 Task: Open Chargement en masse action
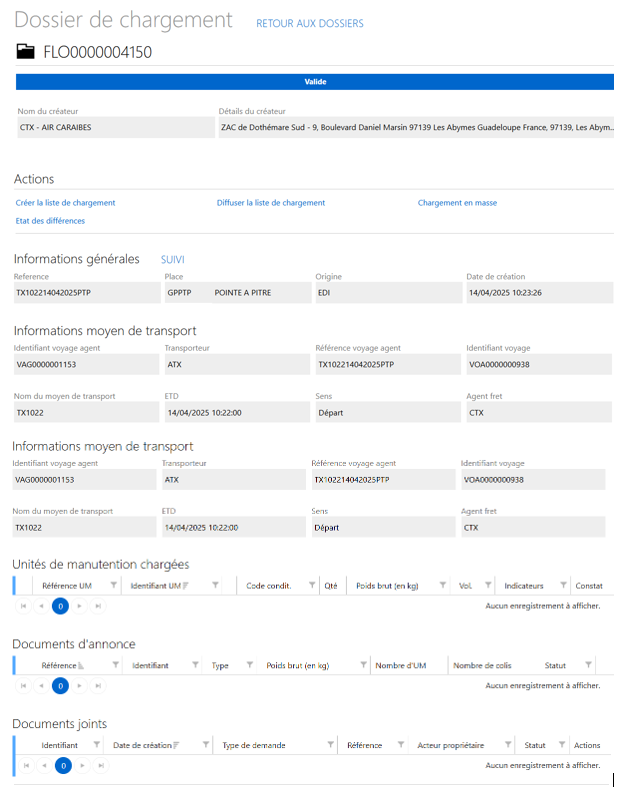pos(457,203)
